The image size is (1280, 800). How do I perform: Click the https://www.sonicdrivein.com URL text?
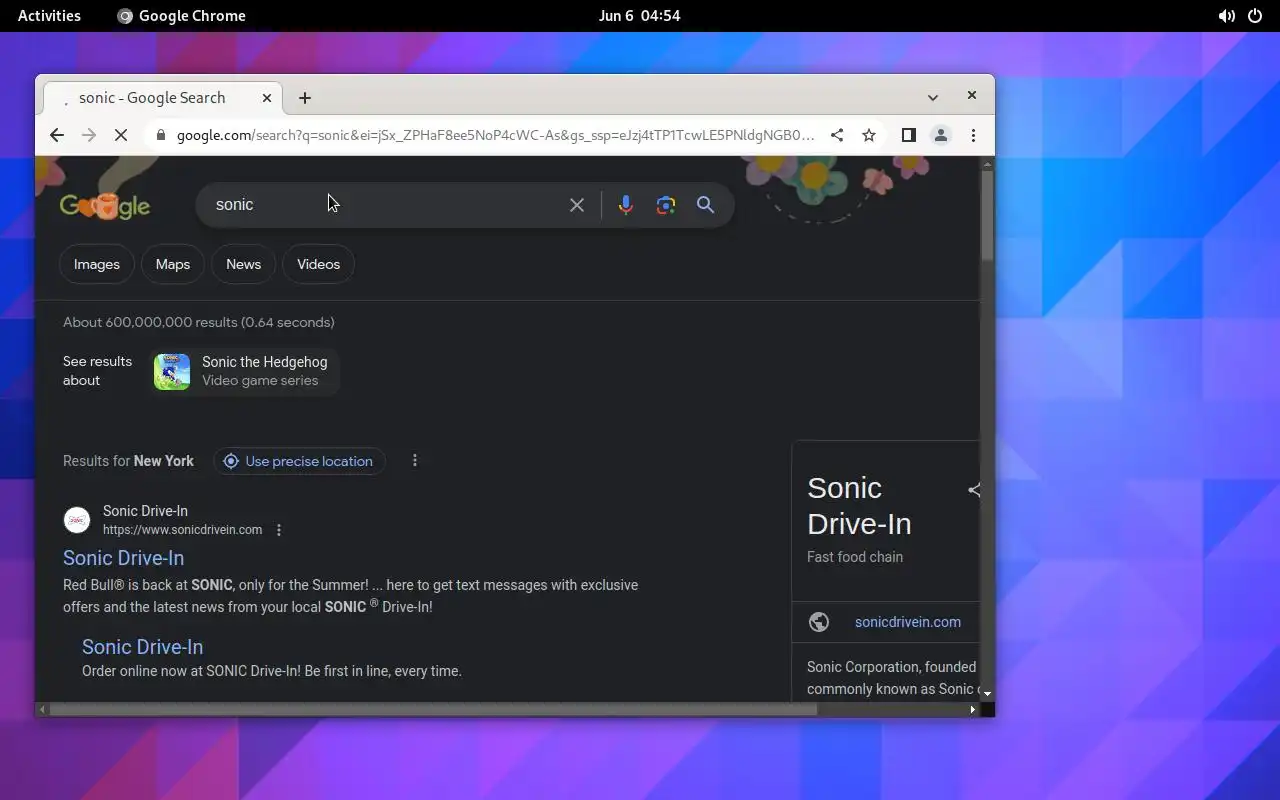(183, 530)
